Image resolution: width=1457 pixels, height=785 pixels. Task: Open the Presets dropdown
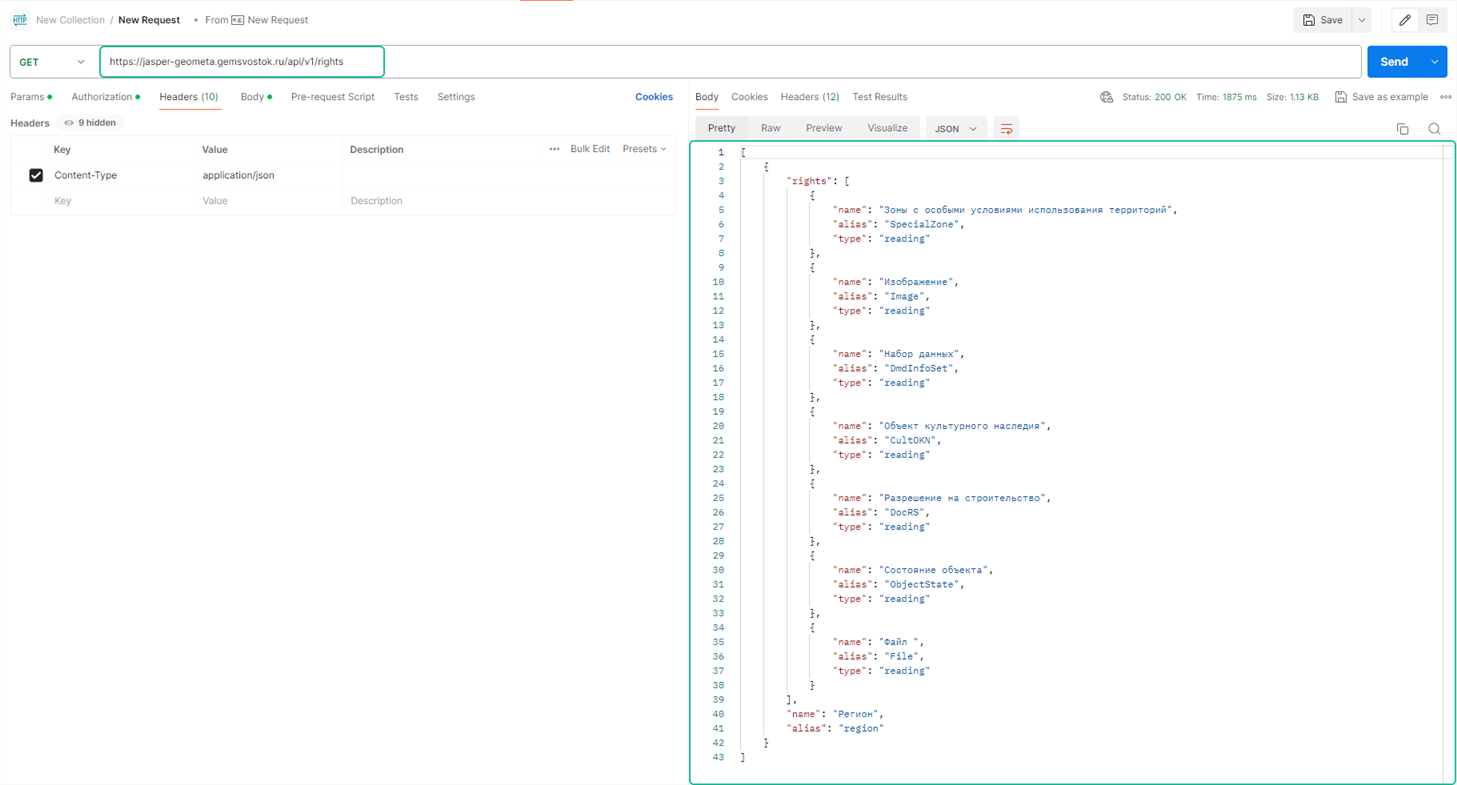pyautogui.click(x=644, y=149)
